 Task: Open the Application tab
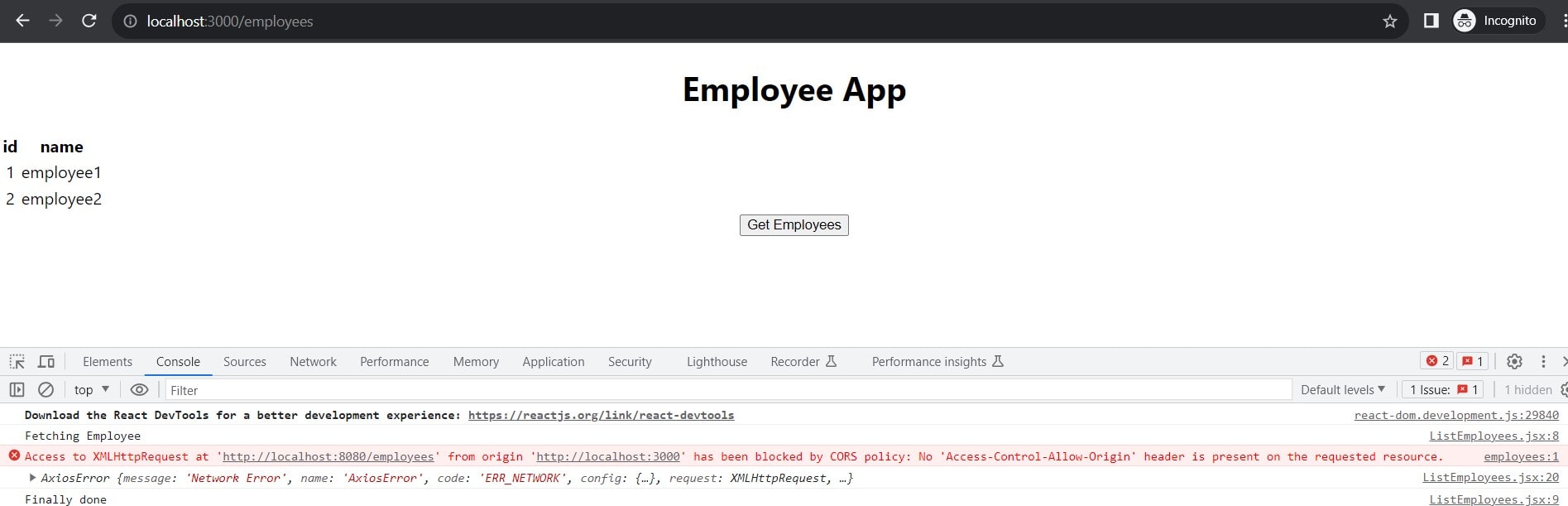coord(554,362)
